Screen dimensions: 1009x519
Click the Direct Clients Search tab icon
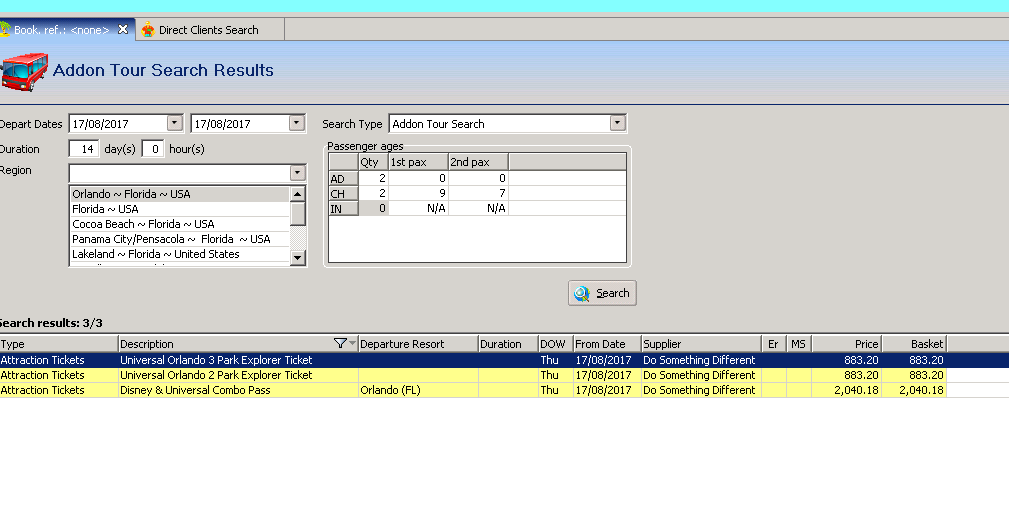[x=148, y=30]
